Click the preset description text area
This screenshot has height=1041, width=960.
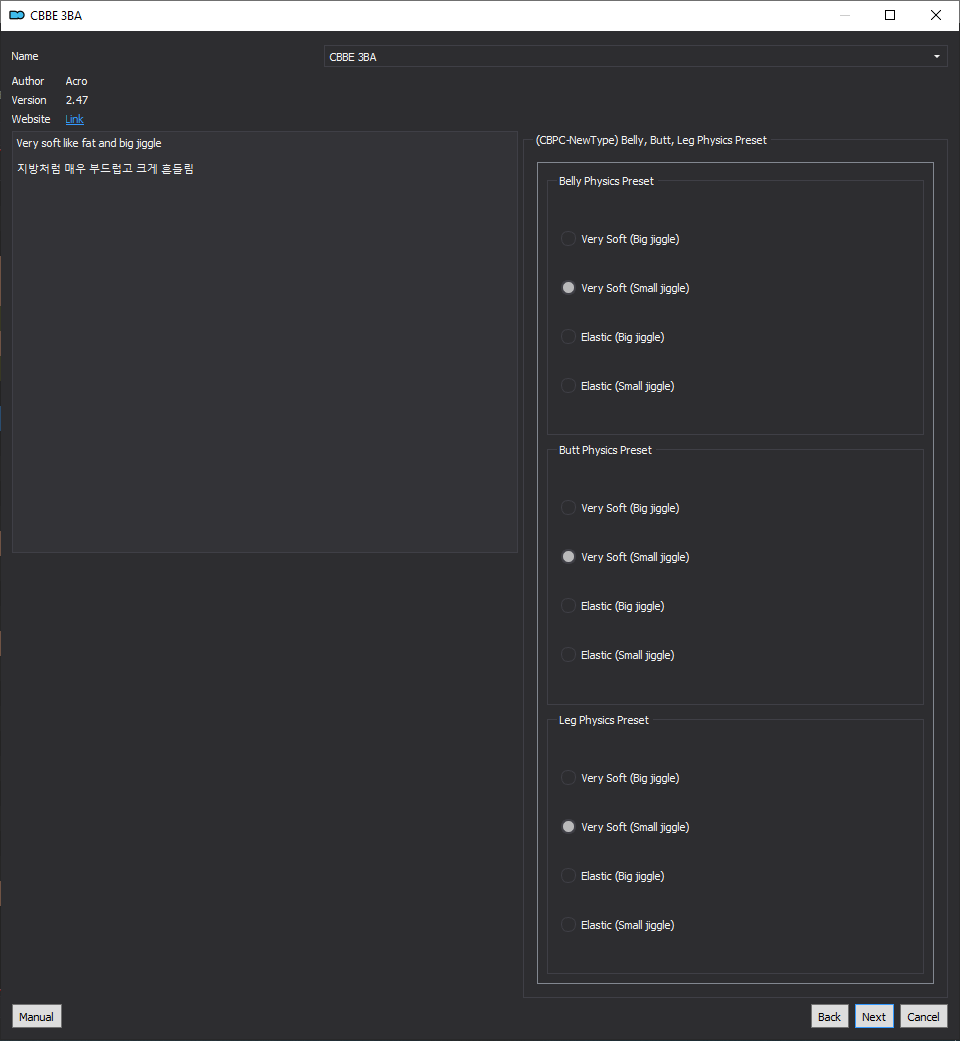tap(265, 342)
